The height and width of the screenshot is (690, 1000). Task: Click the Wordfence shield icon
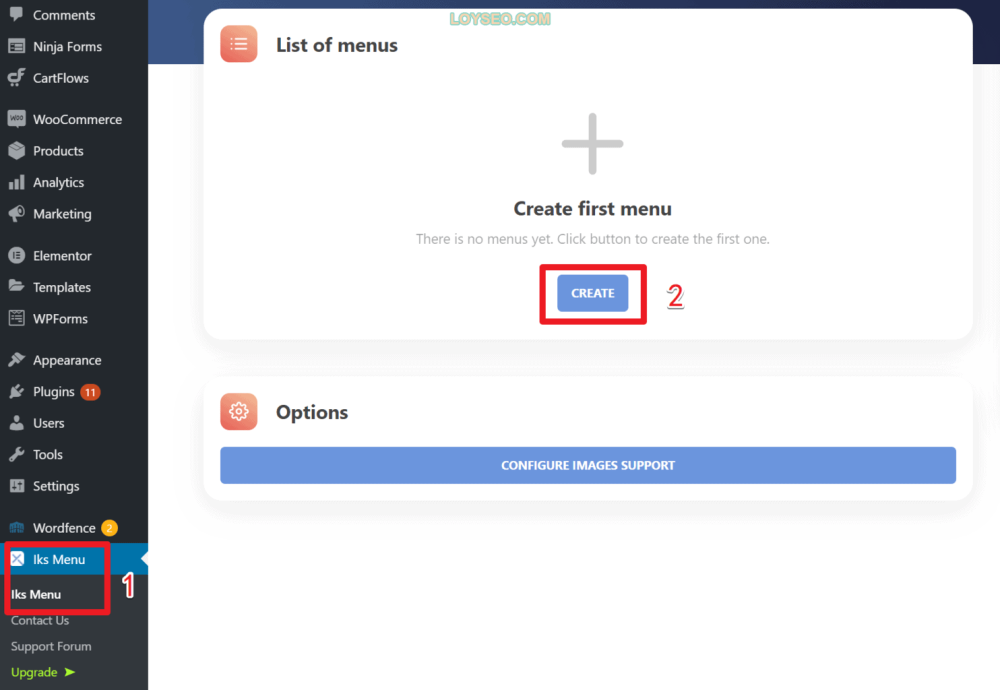(x=17, y=527)
